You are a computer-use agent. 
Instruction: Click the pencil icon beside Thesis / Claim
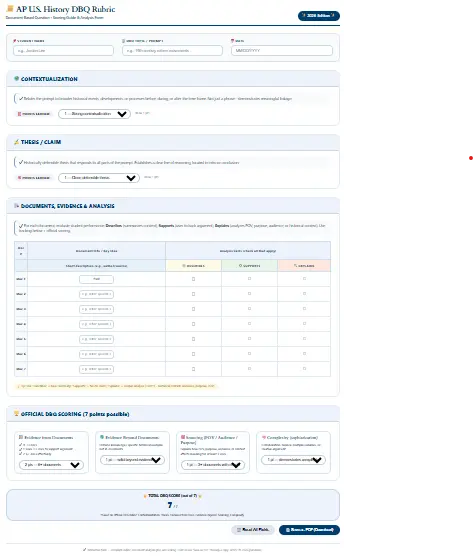[16, 142]
